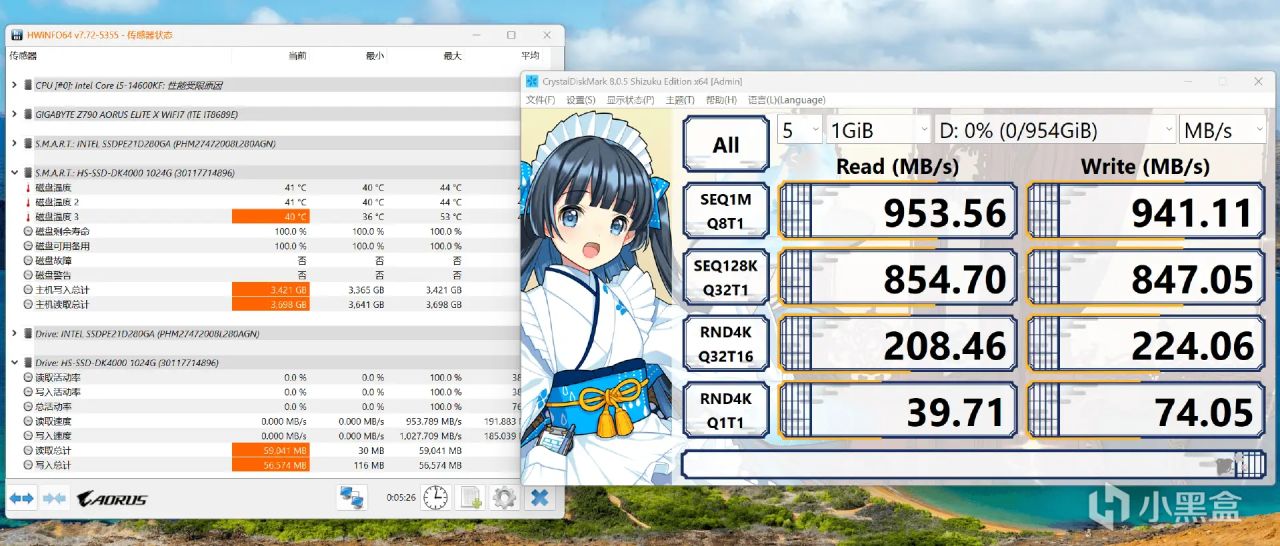This screenshot has height=546, width=1280.
Task: Run the RND4K Q32T16 test button
Action: click(726, 342)
